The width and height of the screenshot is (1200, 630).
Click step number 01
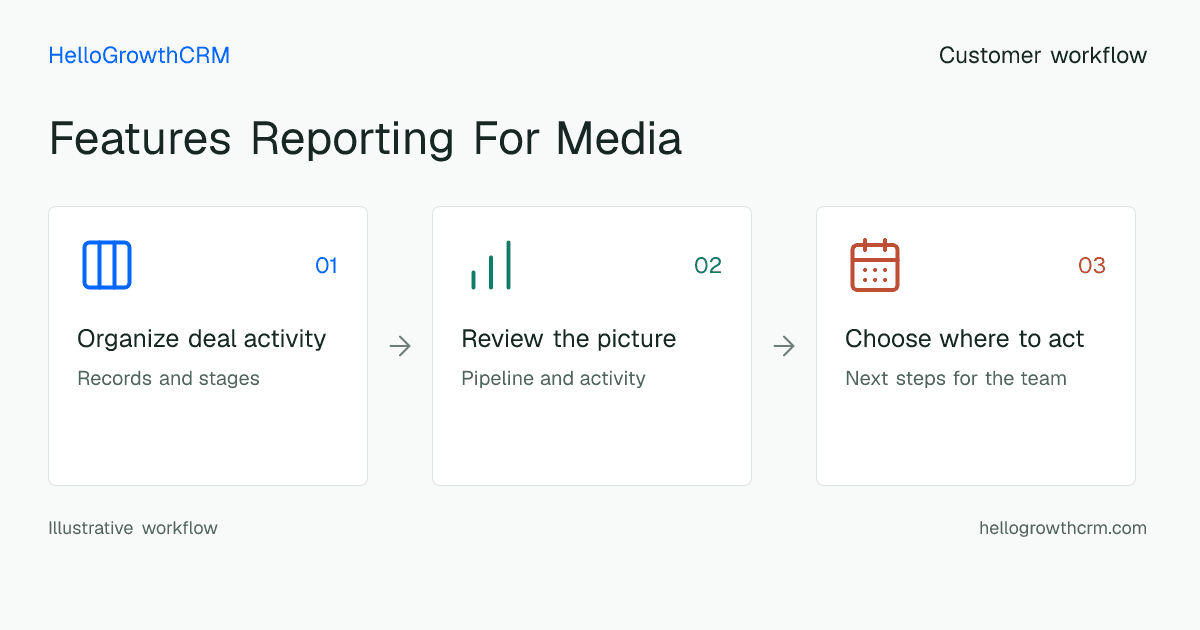click(x=326, y=265)
